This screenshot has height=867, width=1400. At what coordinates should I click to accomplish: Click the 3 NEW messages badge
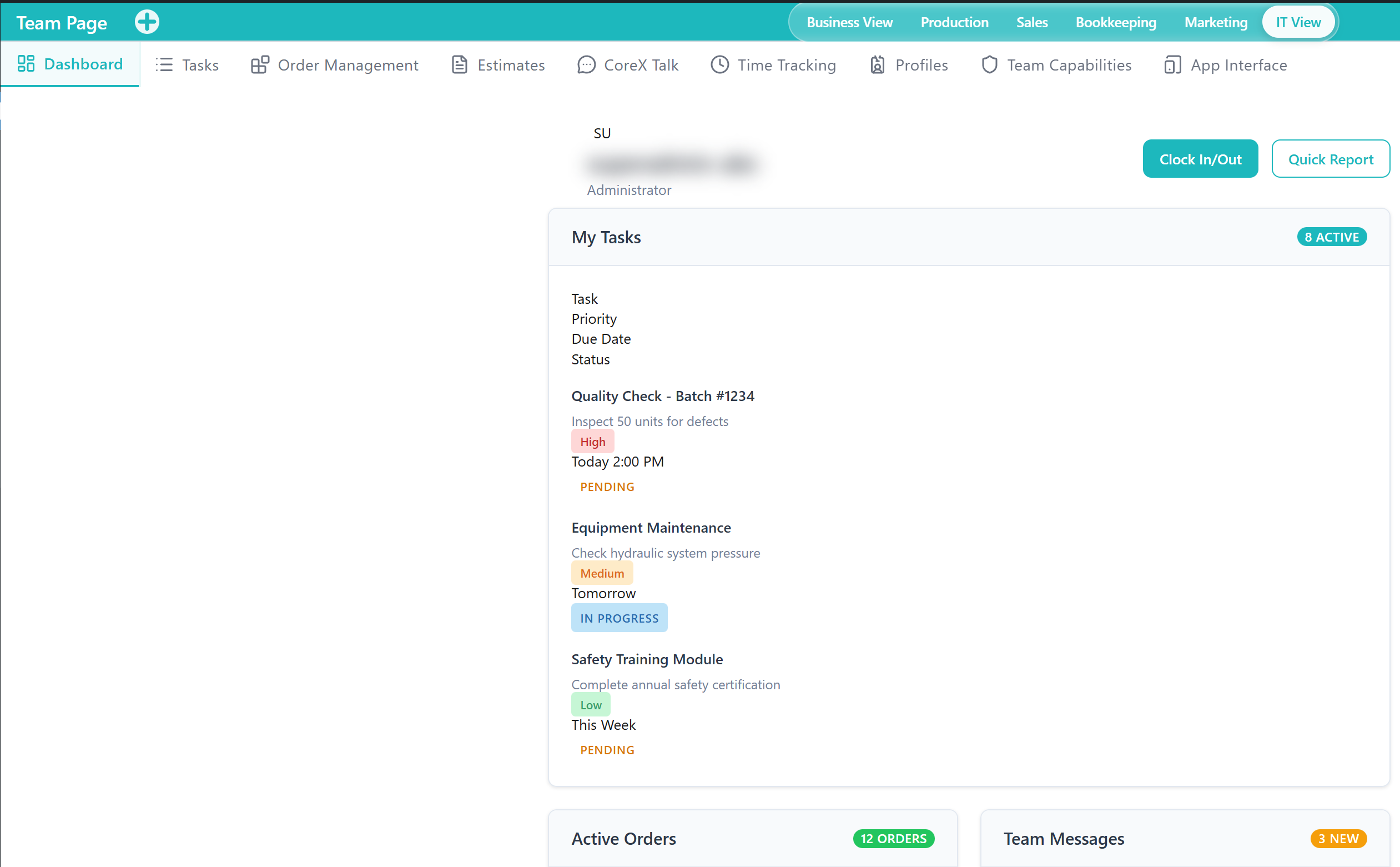(x=1338, y=838)
